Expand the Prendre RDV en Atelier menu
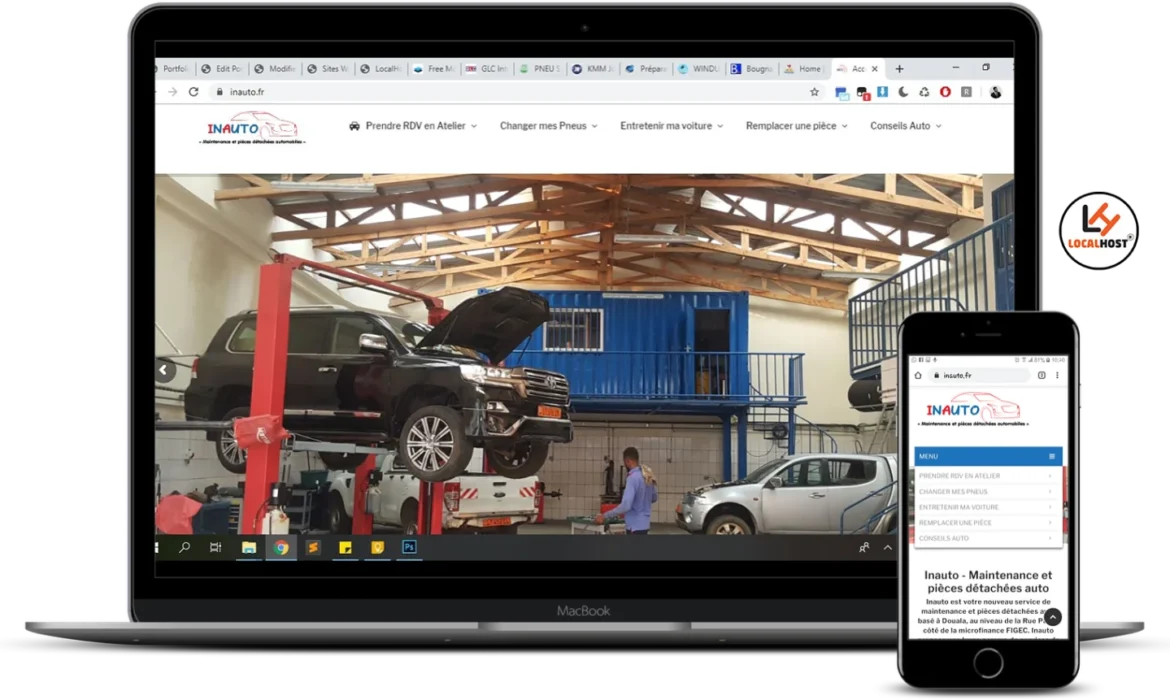This screenshot has width=1170, height=700. (413, 126)
